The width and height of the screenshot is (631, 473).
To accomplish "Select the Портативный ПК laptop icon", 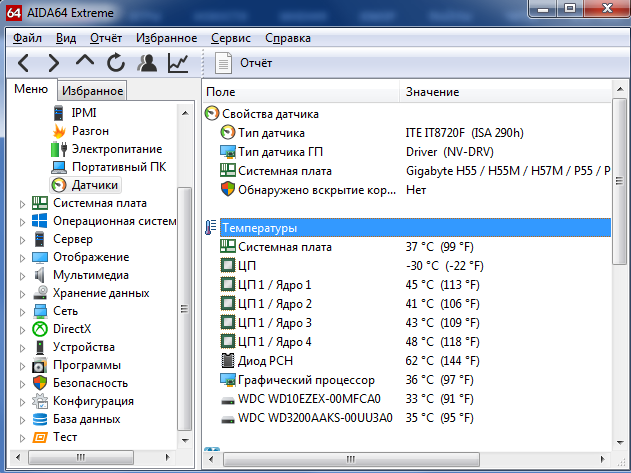I will tap(59, 167).
